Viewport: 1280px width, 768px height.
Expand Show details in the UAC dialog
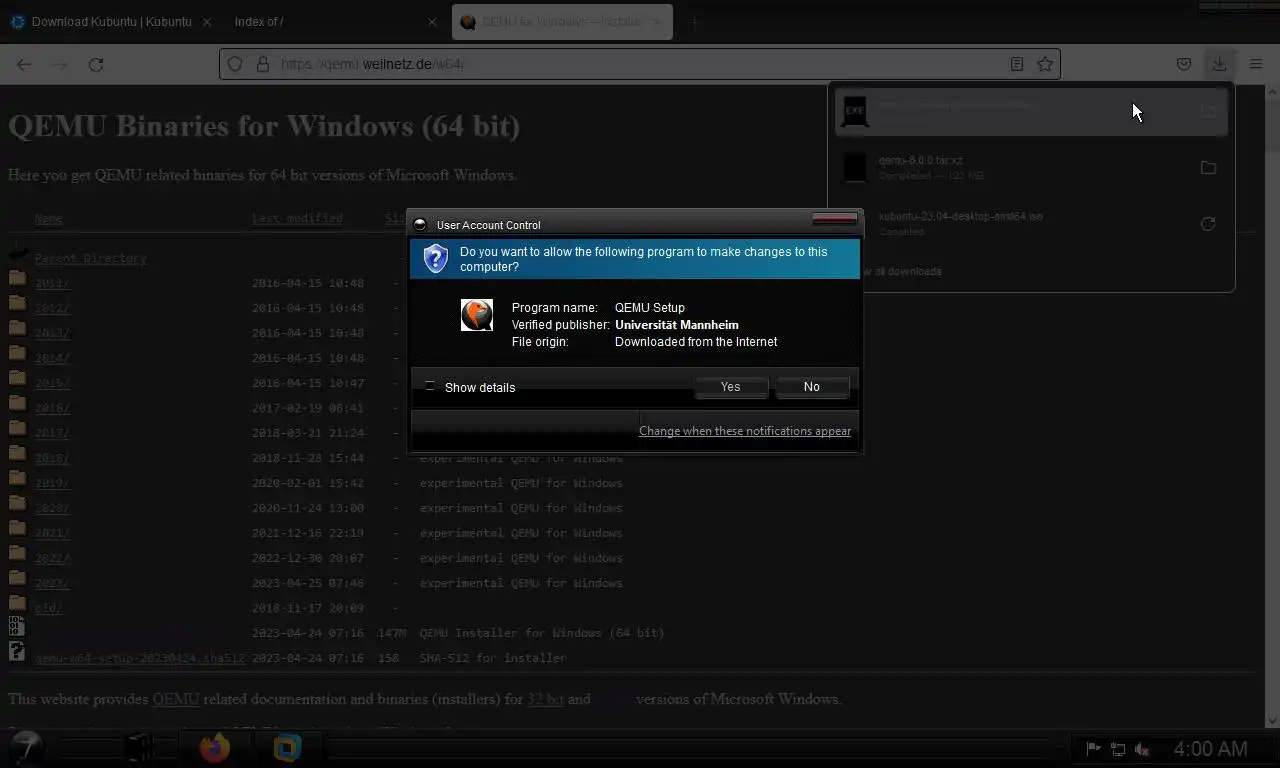pyautogui.click(x=470, y=387)
